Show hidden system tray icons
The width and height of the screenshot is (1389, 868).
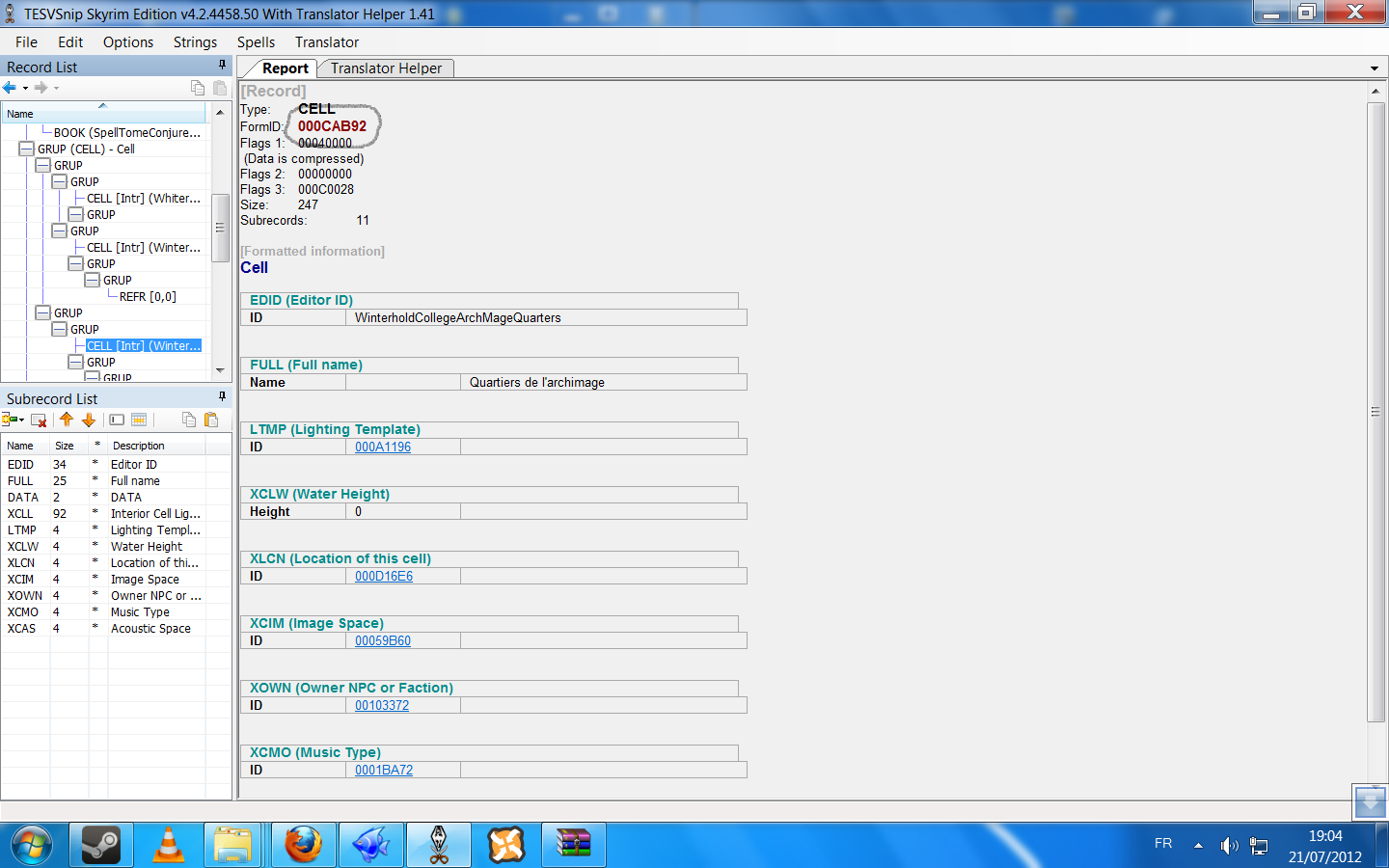[x=1198, y=846]
